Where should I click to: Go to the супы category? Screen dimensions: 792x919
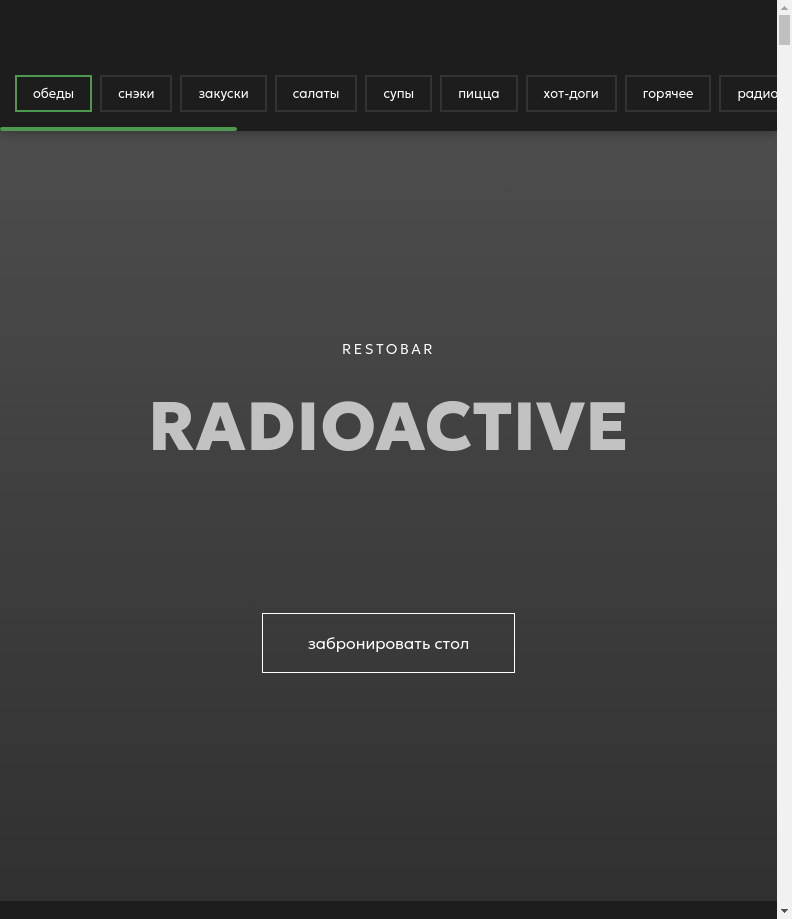pyautogui.click(x=399, y=93)
